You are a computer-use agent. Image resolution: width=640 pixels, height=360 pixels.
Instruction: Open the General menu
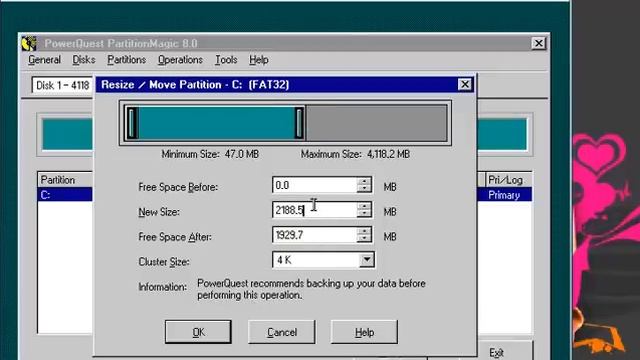click(x=44, y=60)
